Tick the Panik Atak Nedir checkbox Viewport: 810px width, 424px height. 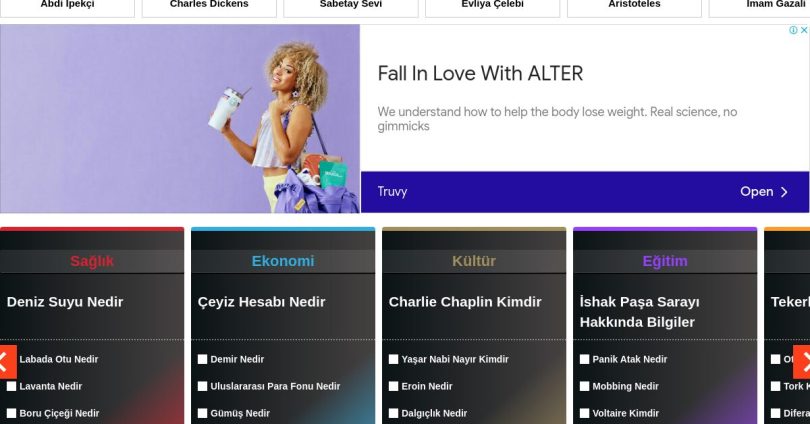(585, 359)
